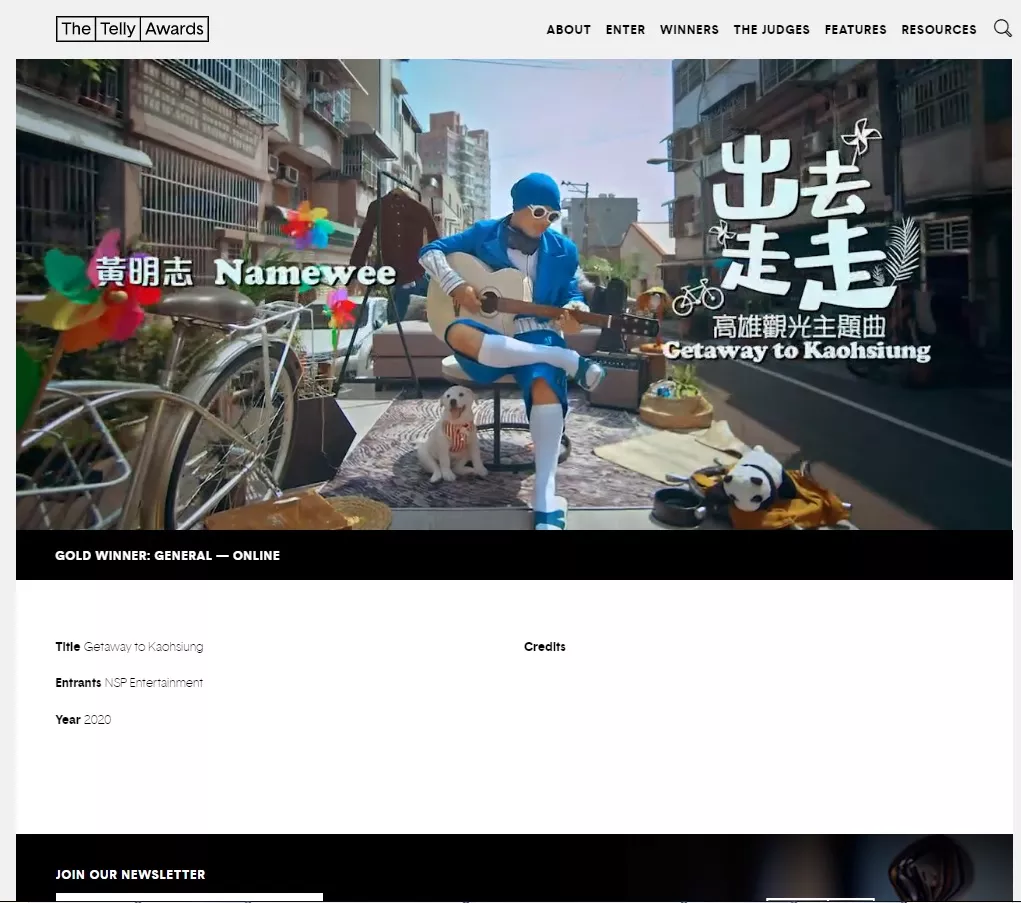Click the Getaway to Kaohsiung hero image
1021x903 pixels.
click(x=514, y=294)
